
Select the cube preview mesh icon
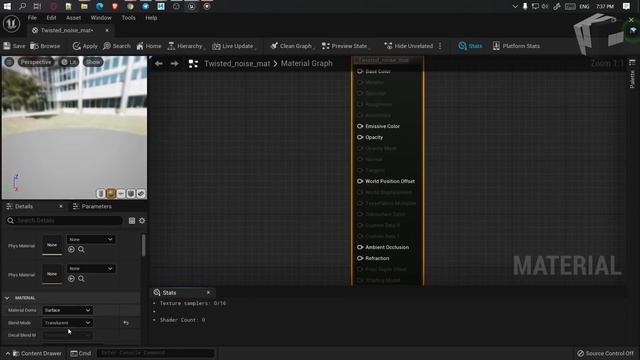tap(131, 193)
